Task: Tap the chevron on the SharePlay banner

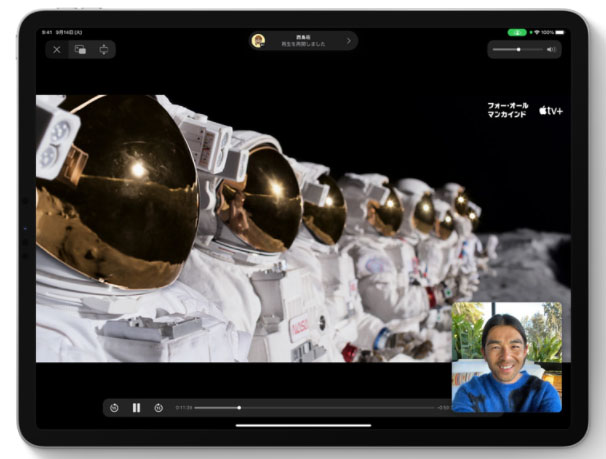Action: [x=349, y=41]
